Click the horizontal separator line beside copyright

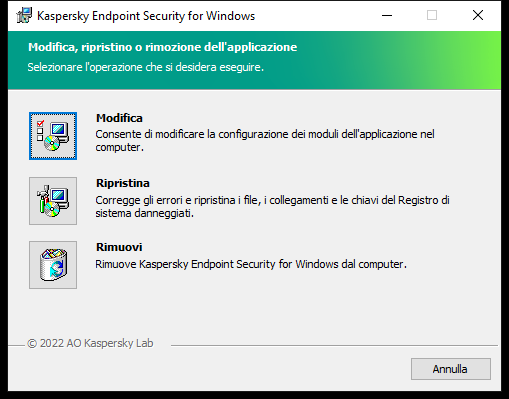[x=334, y=346]
